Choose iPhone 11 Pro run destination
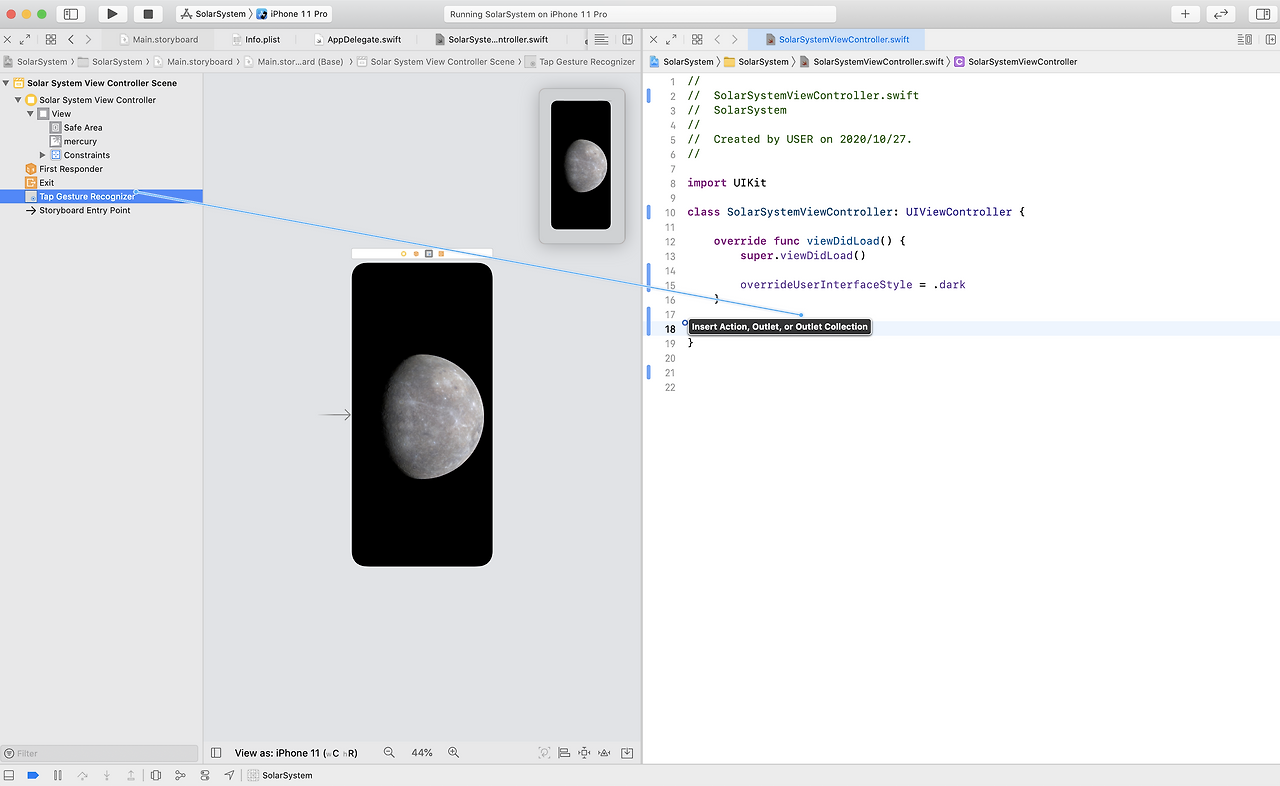This screenshot has width=1280, height=786. [293, 14]
